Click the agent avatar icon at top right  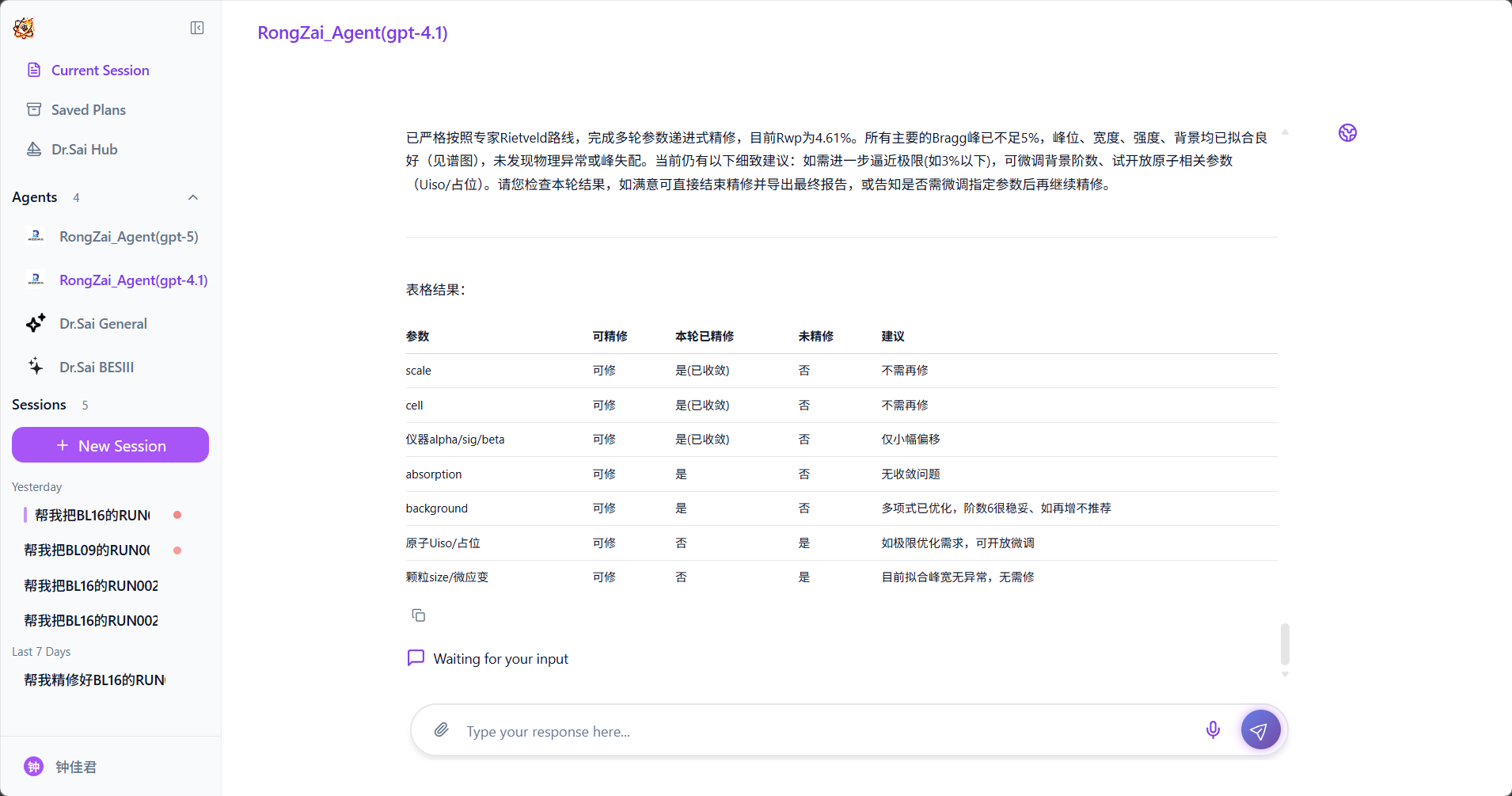(x=1347, y=133)
